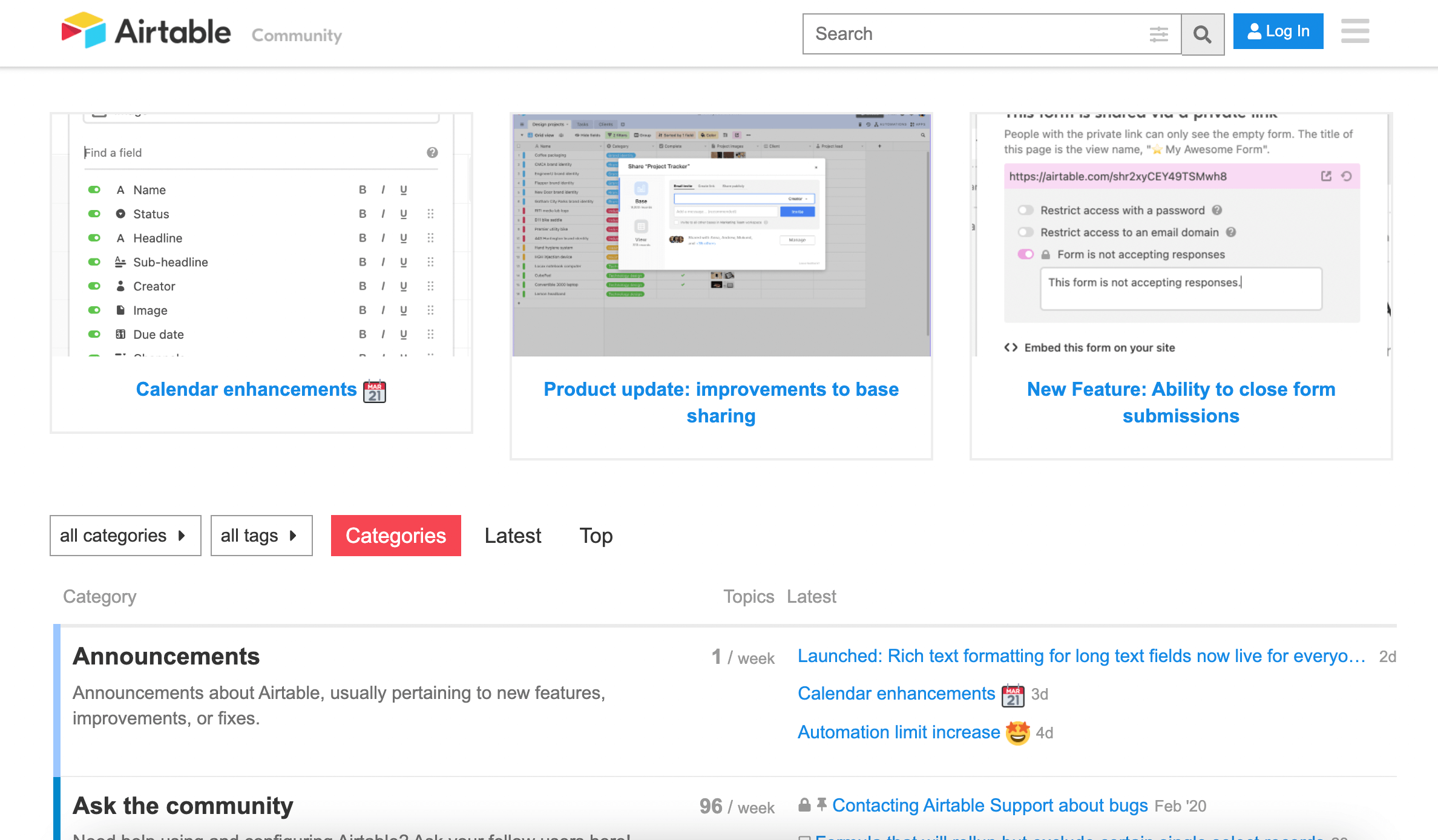The image size is (1438, 840).
Task: Open Automation limit increase topic
Action: click(x=898, y=732)
